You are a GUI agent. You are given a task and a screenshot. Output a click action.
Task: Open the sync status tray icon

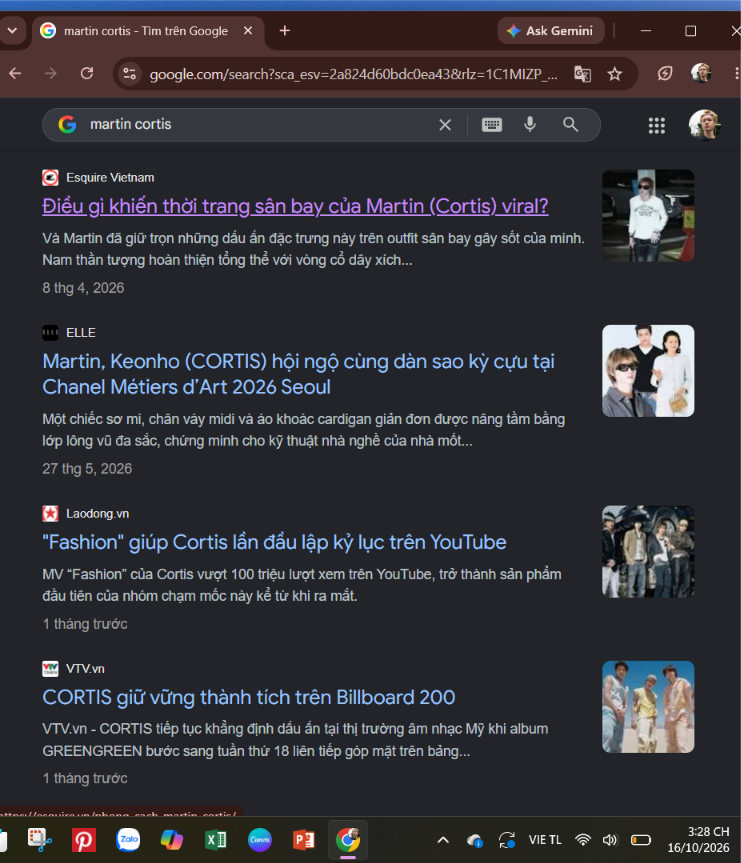(507, 840)
